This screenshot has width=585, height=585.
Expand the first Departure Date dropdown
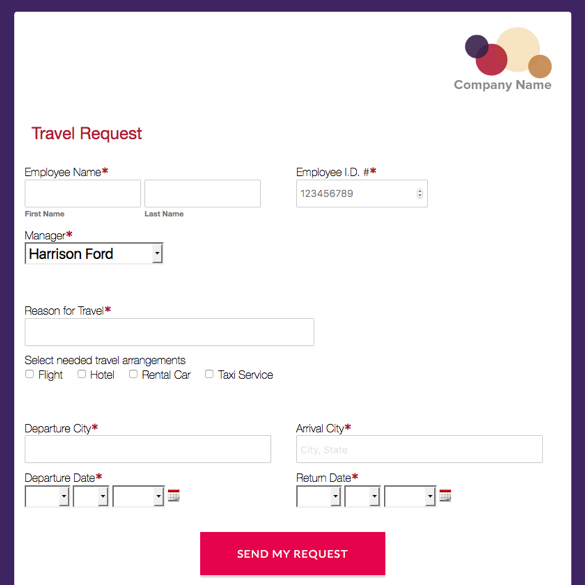(x=47, y=496)
